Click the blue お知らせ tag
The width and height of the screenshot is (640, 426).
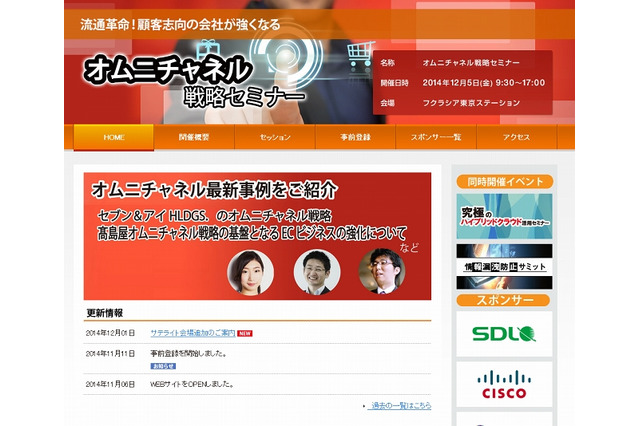163,366
